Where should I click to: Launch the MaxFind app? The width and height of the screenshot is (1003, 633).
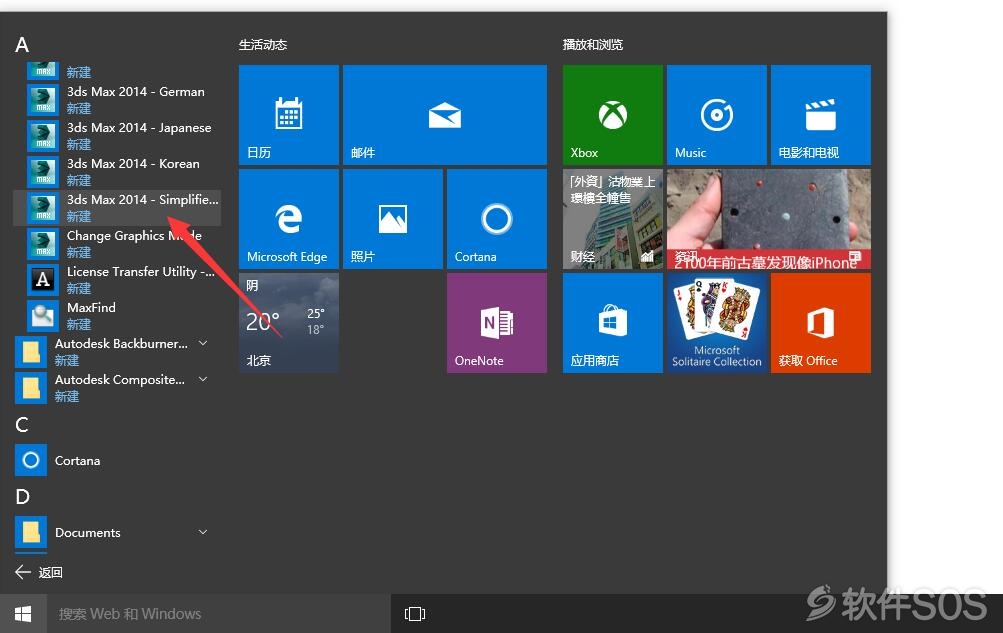click(117, 315)
